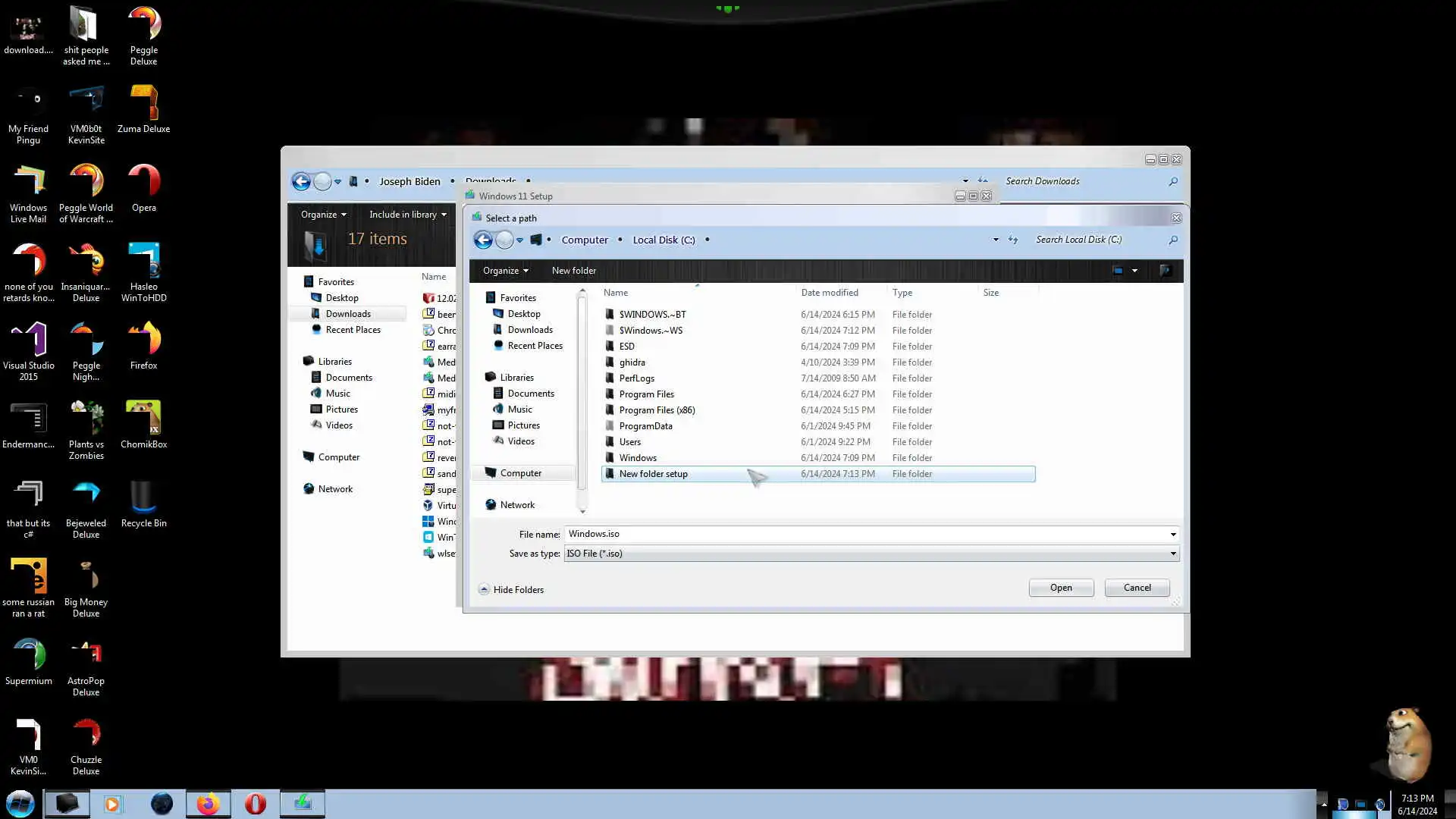Screen dimensions: 1456x819
Task: Click New folder in the dialog toolbar
Action: pyautogui.click(x=573, y=271)
